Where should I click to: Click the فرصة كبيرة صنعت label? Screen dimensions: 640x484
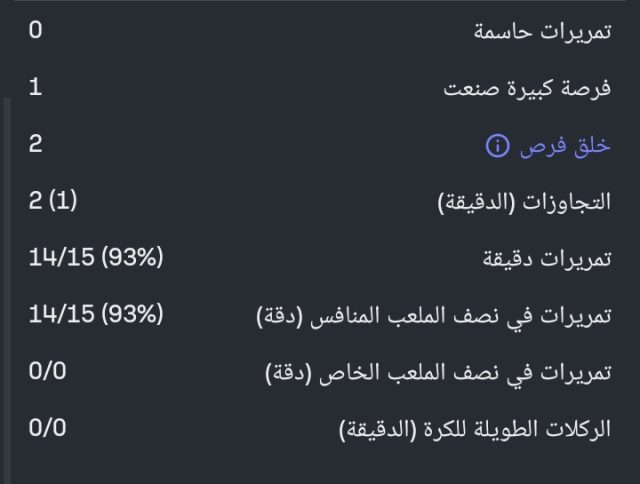tap(527, 89)
